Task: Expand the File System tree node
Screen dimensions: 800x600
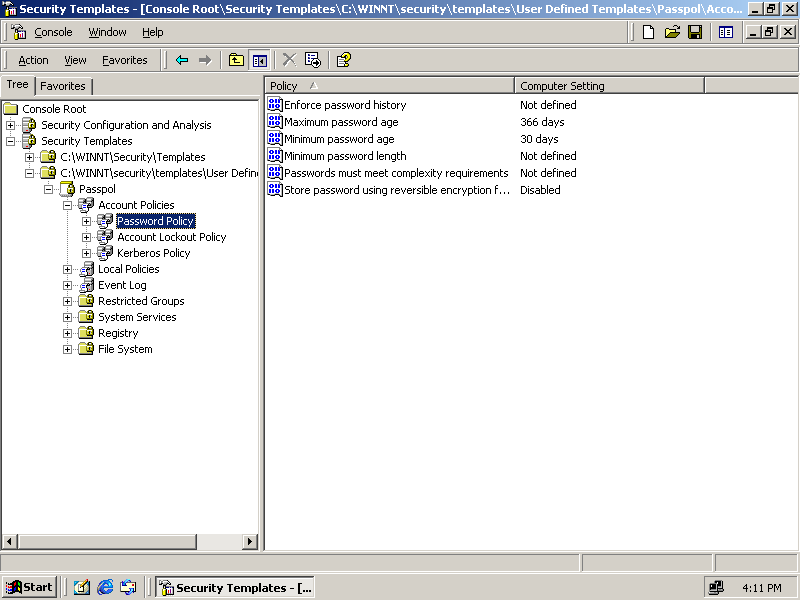Action: pyautogui.click(x=68, y=349)
